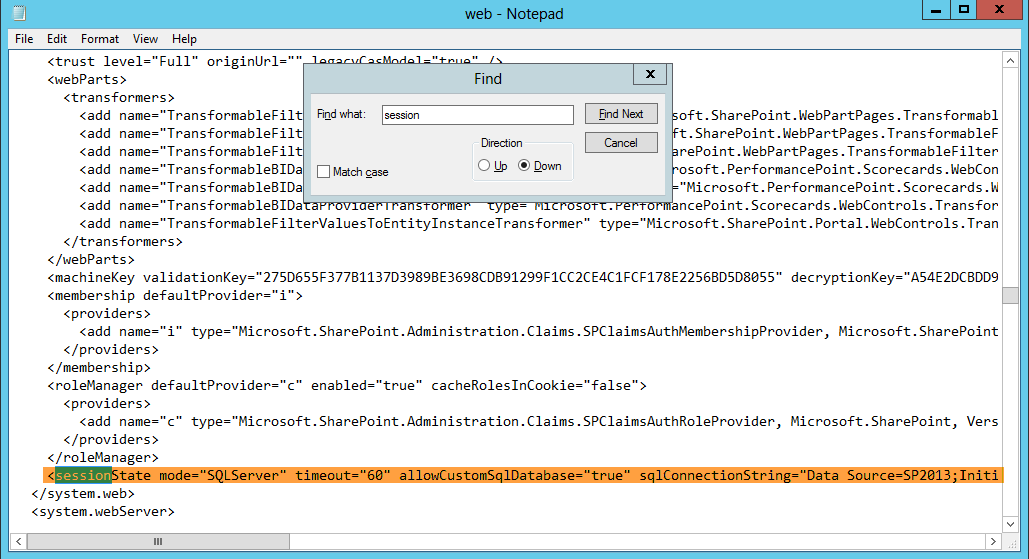Viewport: 1029px width, 559px height.
Task: Click the </membership> closing tag
Action: [x=98, y=367]
